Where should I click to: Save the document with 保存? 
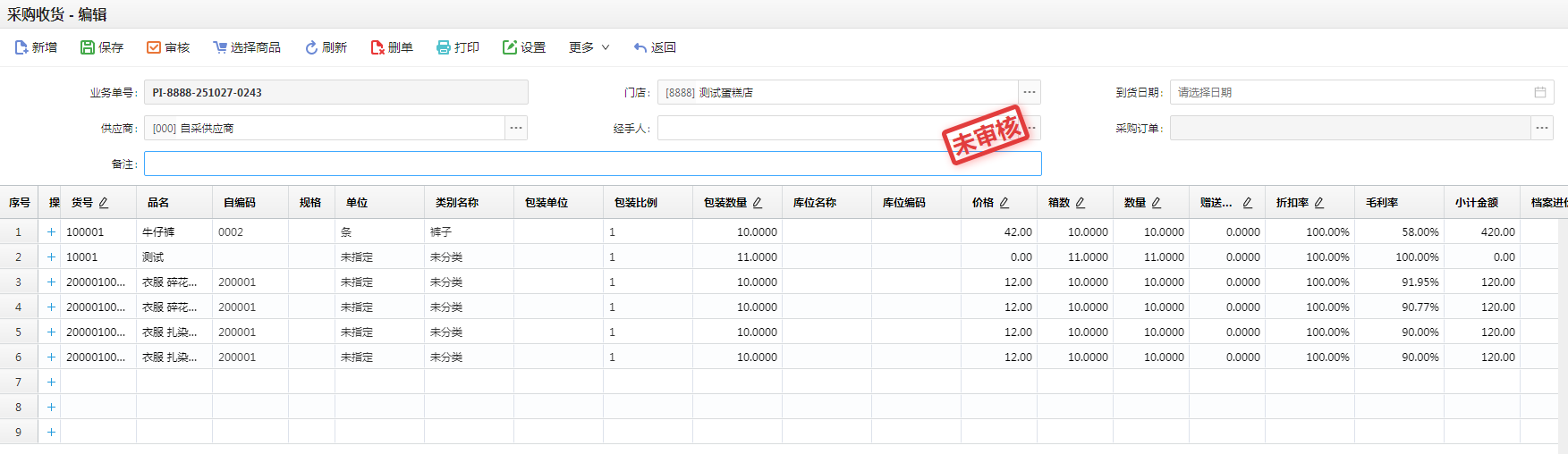(88, 47)
